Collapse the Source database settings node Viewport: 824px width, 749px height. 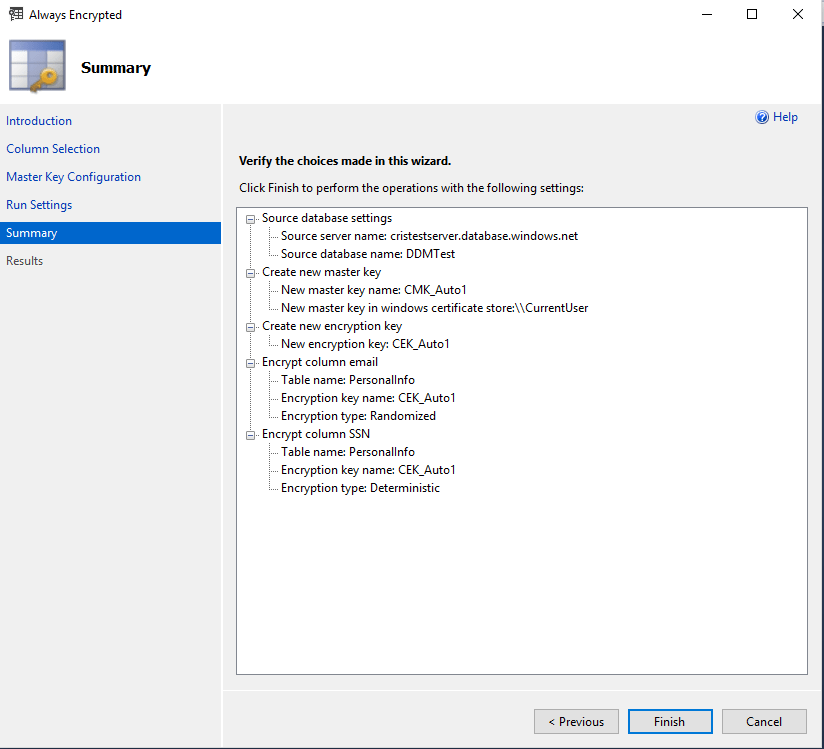250,218
